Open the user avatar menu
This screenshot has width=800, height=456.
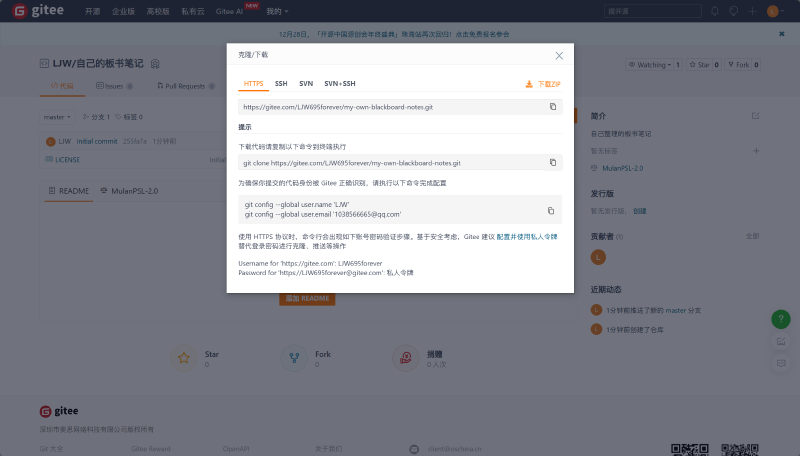tap(775, 11)
